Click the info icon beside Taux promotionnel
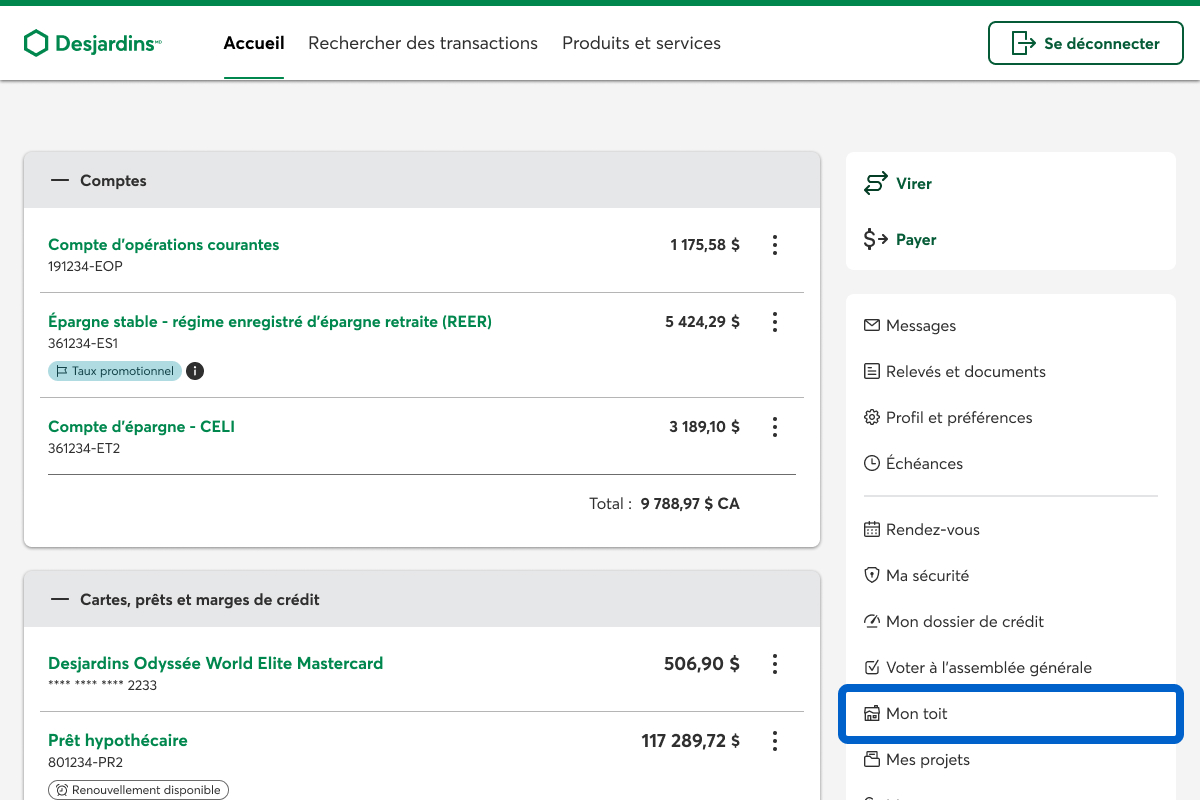Screen dimensions: 1200x800 tap(195, 371)
